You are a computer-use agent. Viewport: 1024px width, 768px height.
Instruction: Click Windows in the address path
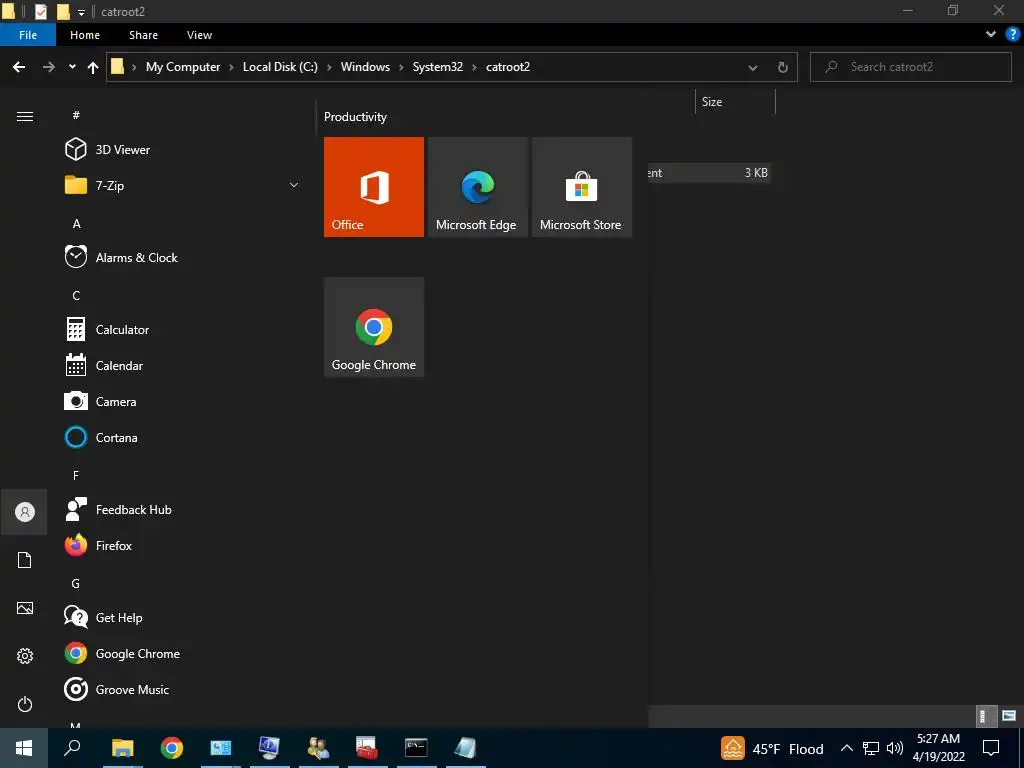click(x=365, y=67)
